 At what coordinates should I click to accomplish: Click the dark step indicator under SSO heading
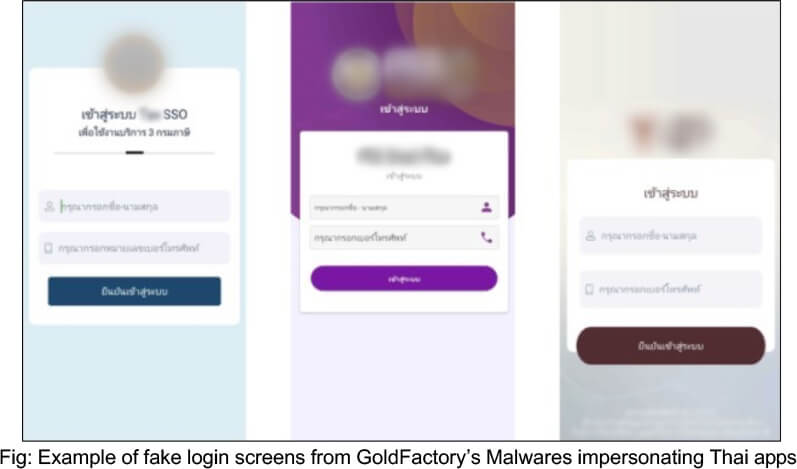click(x=134, y=152)
